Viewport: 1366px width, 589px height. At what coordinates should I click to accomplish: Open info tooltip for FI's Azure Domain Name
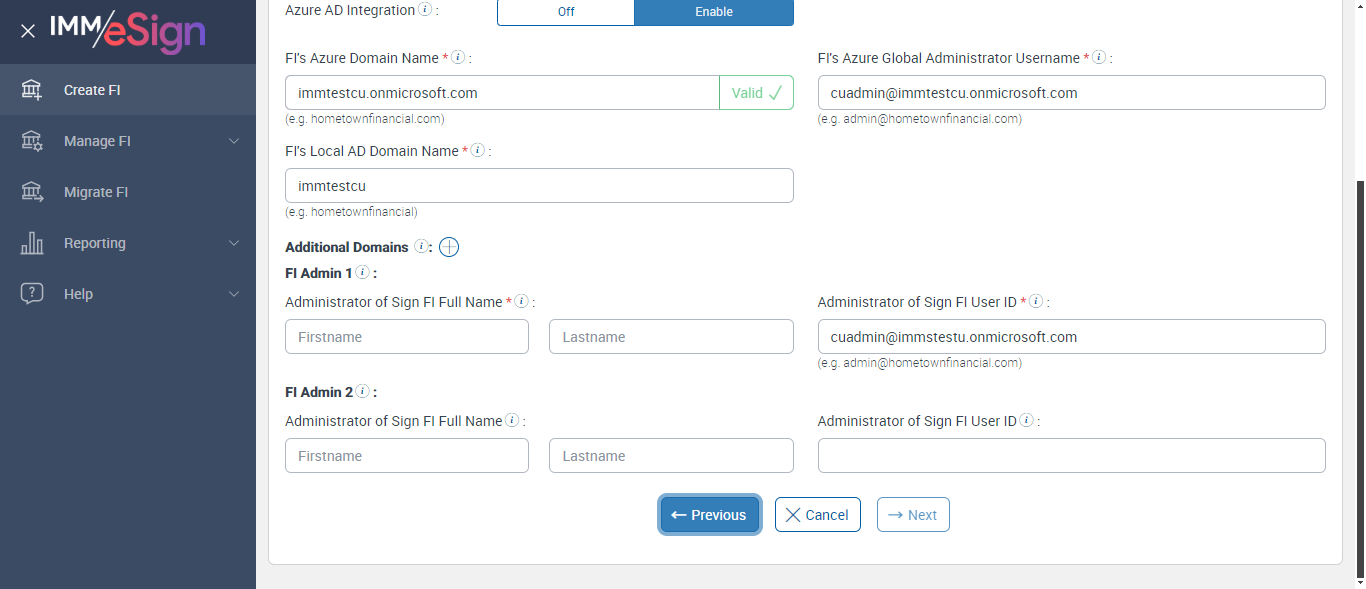point(458,58)
